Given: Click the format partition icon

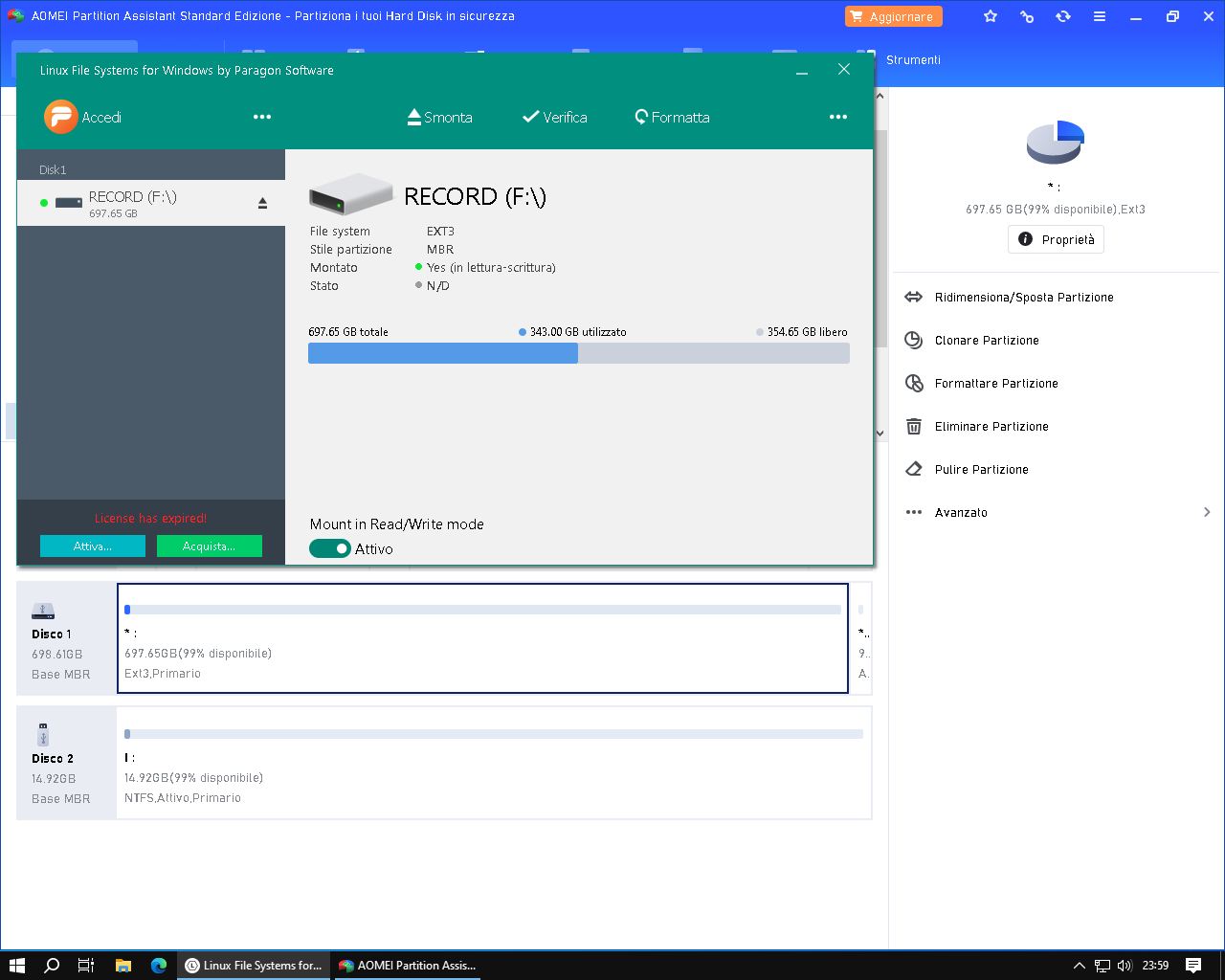Looking at the screenshot, I should tap(914, 383).
